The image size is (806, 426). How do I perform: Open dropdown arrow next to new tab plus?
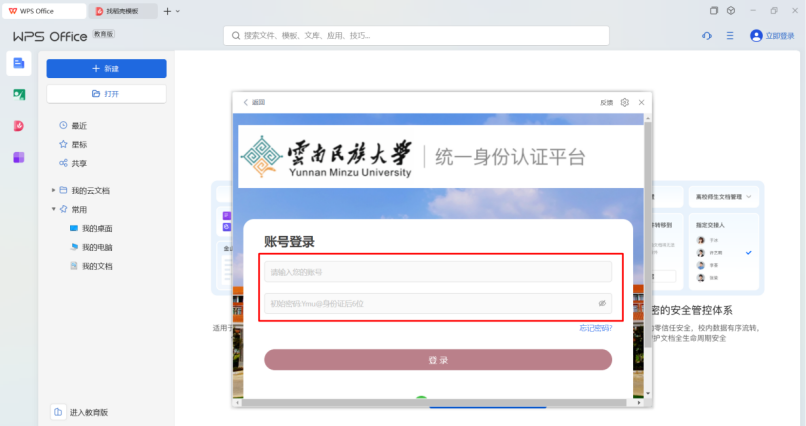[178, 11]
